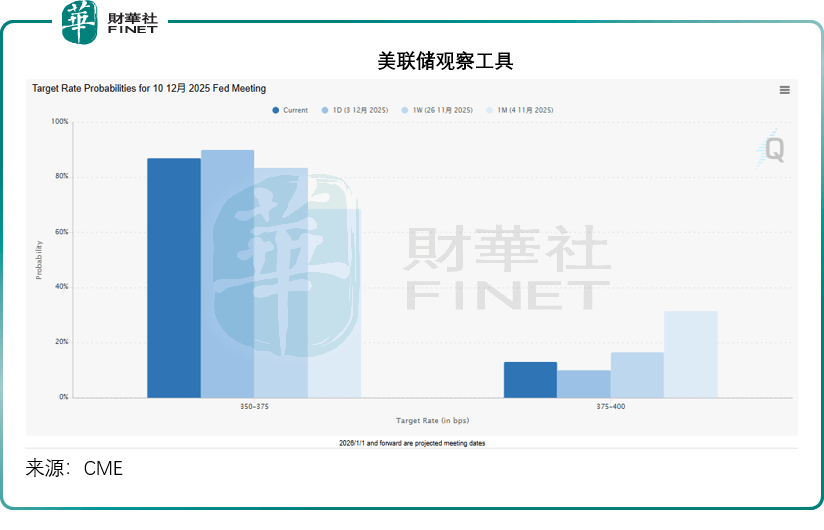Screen dimensions: 824x530
Task: Open the chart hamburger context menu
Action: tap(784, 90)
